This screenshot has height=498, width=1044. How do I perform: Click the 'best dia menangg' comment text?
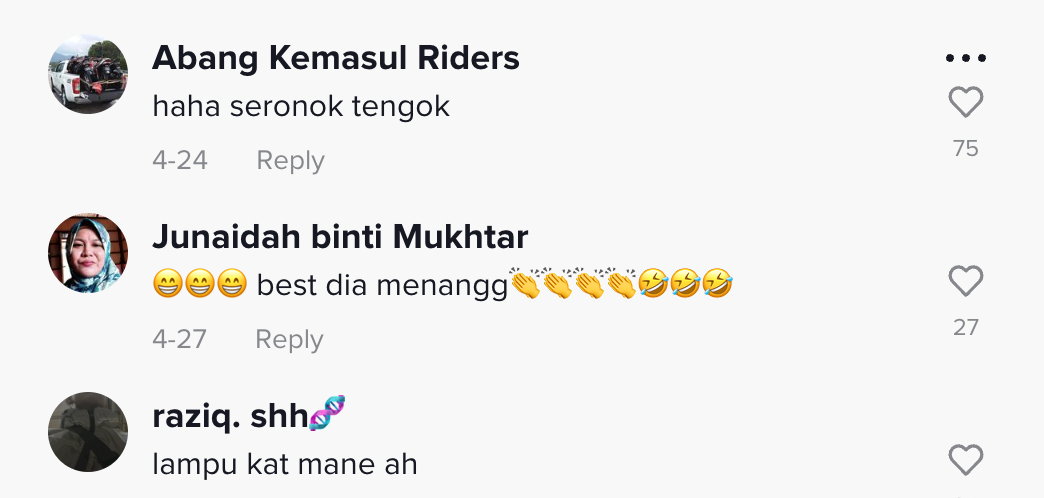point(382,285)
